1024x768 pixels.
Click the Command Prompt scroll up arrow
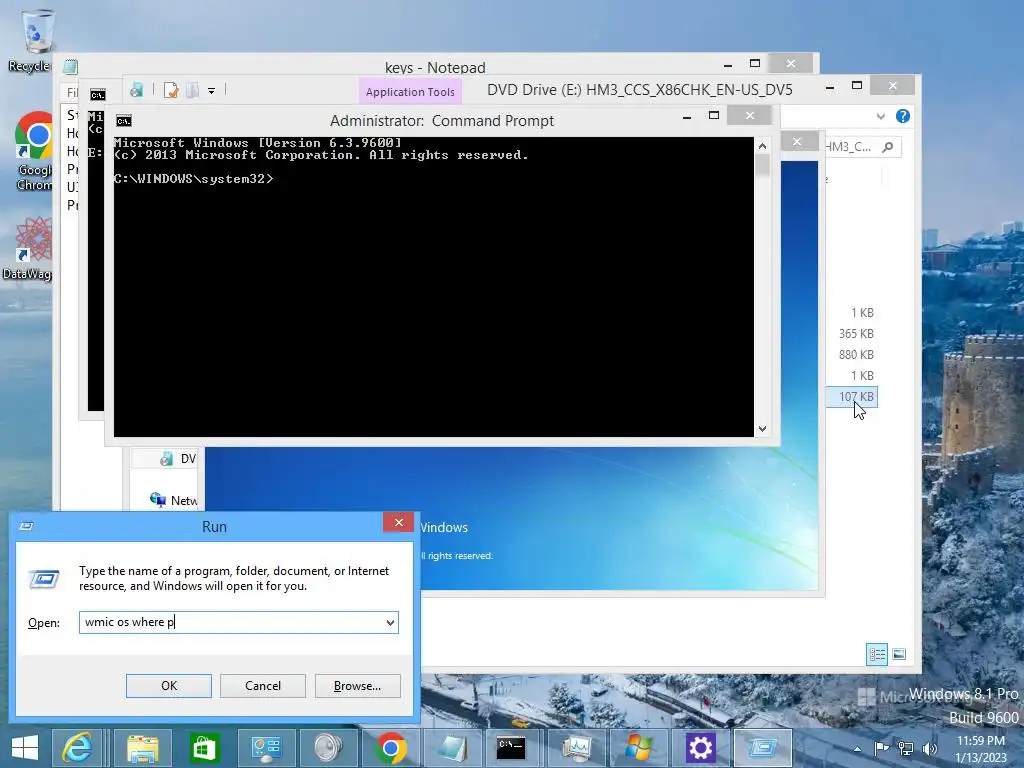762,146
